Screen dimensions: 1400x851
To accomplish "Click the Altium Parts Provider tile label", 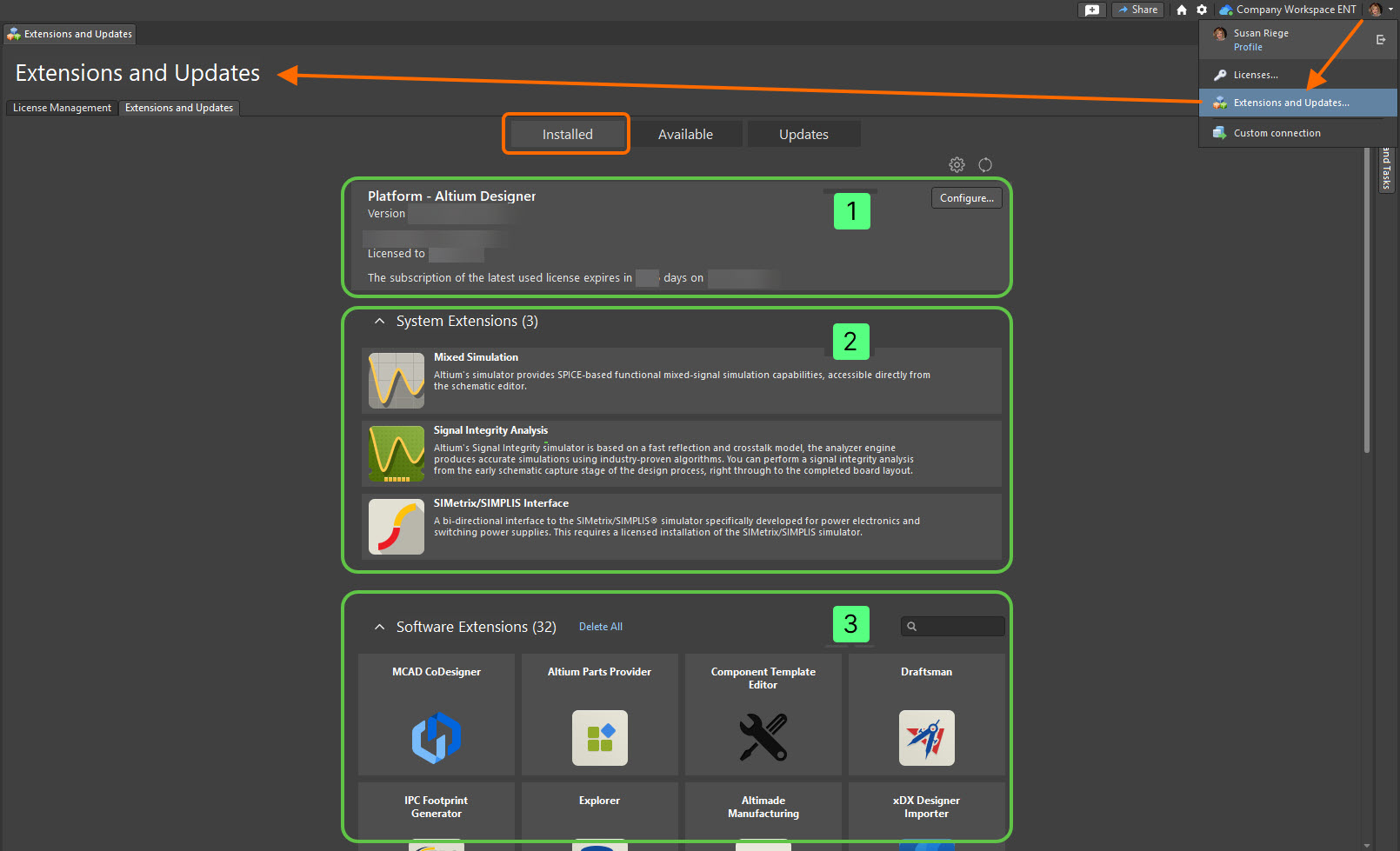I will tap(600, 672).
